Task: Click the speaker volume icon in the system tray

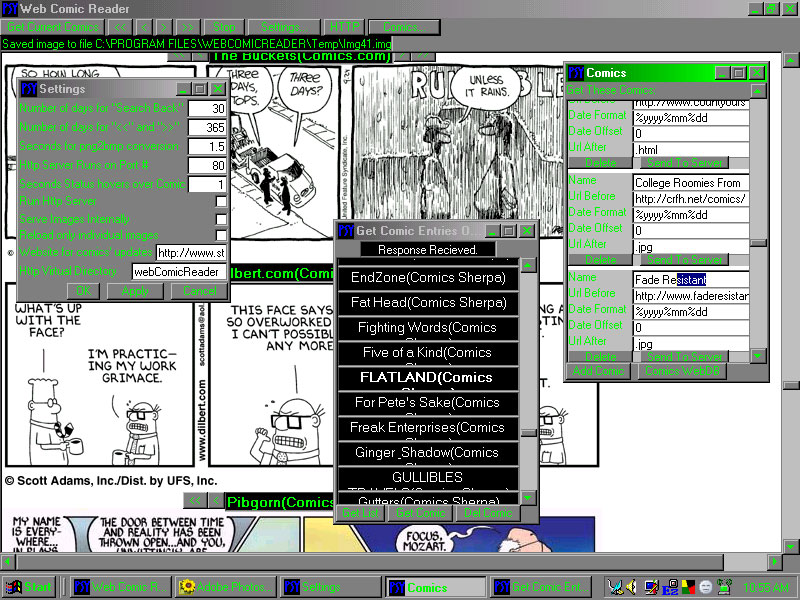Action: (x=629, y=587)
